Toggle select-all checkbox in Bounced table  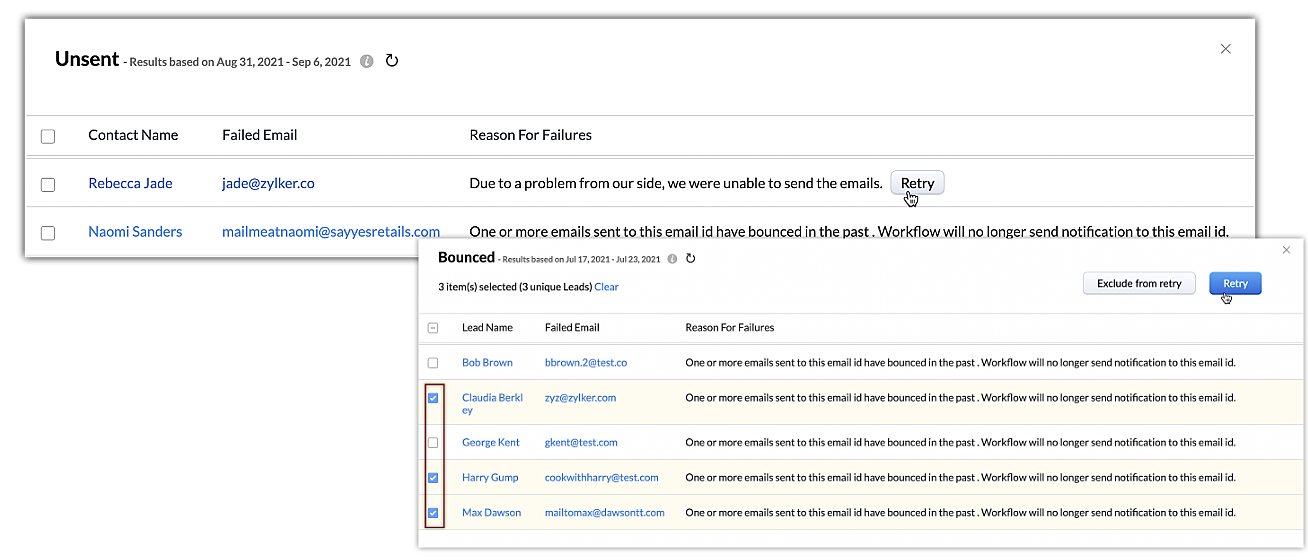[433, 328]
